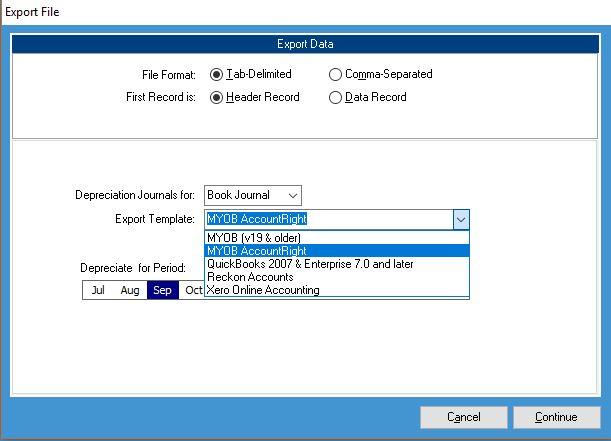Pick MYOB (v19 & older) template
Screen dimensions: 611x441
coord(337,238)
